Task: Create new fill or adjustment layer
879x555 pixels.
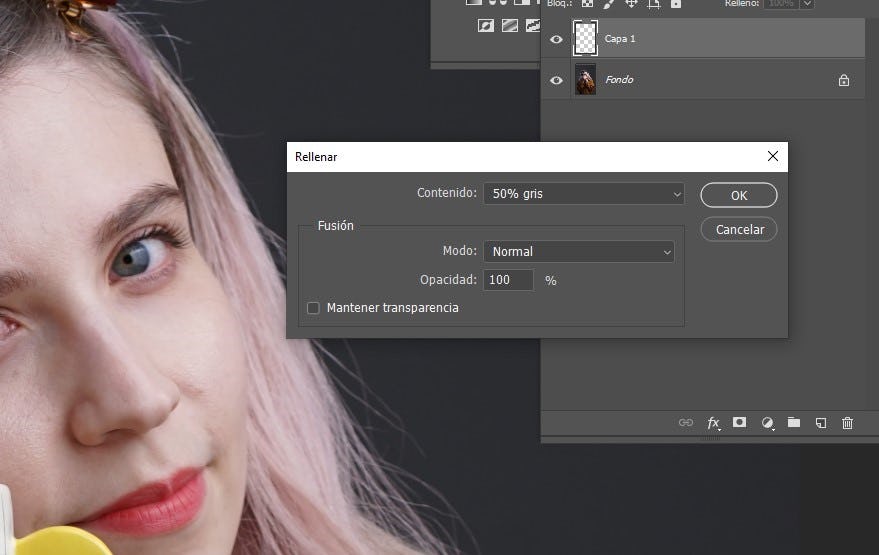Action: click(767, 423)
